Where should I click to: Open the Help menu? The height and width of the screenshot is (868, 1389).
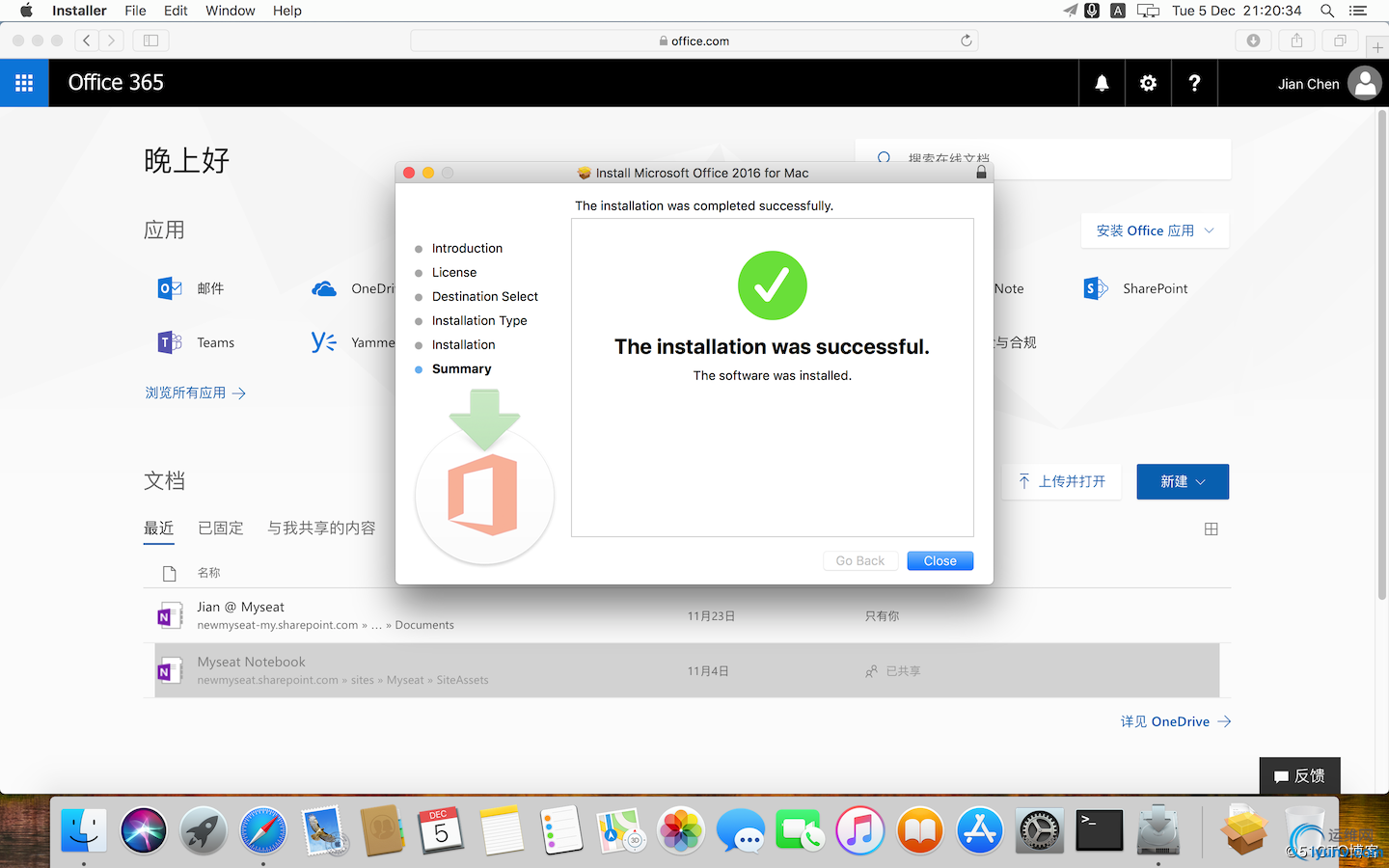coord(287,11)
